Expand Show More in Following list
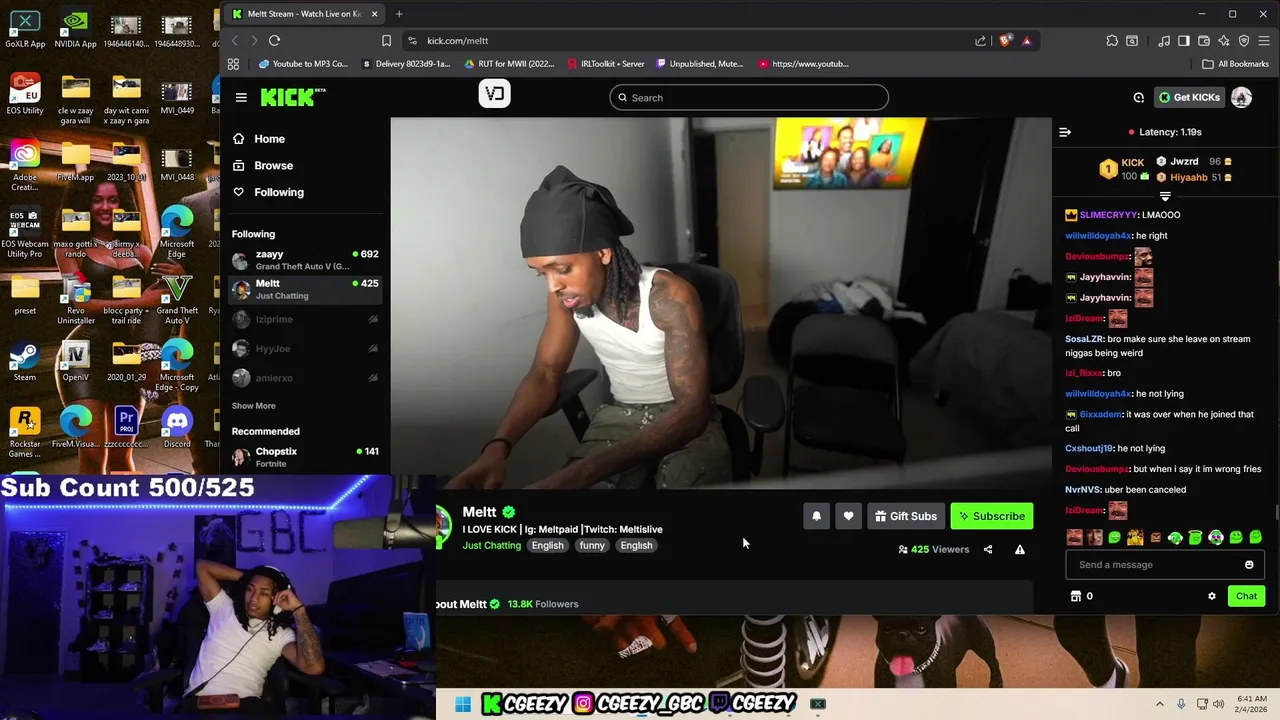The image size is (1280, 720). (254, 406)
